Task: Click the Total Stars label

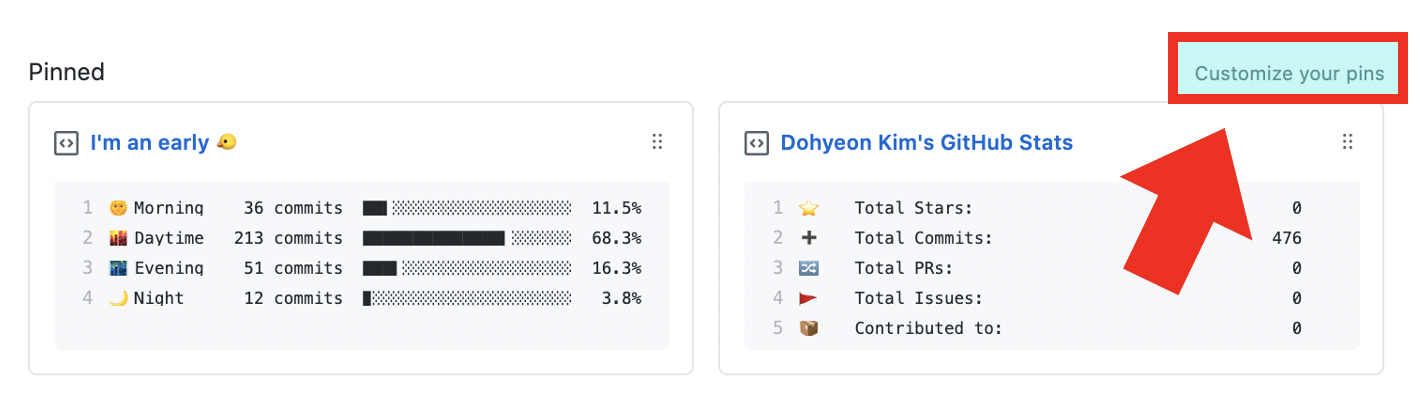Action: point(913,208)
